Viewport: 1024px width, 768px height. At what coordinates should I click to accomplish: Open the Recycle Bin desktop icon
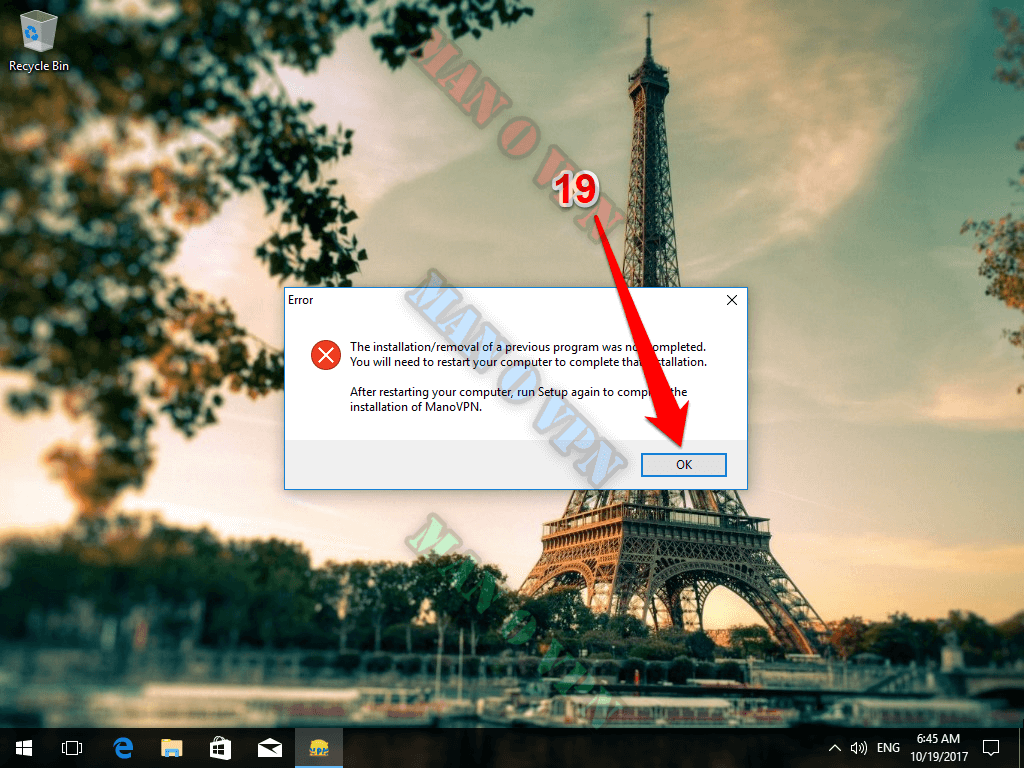(39, 41)
